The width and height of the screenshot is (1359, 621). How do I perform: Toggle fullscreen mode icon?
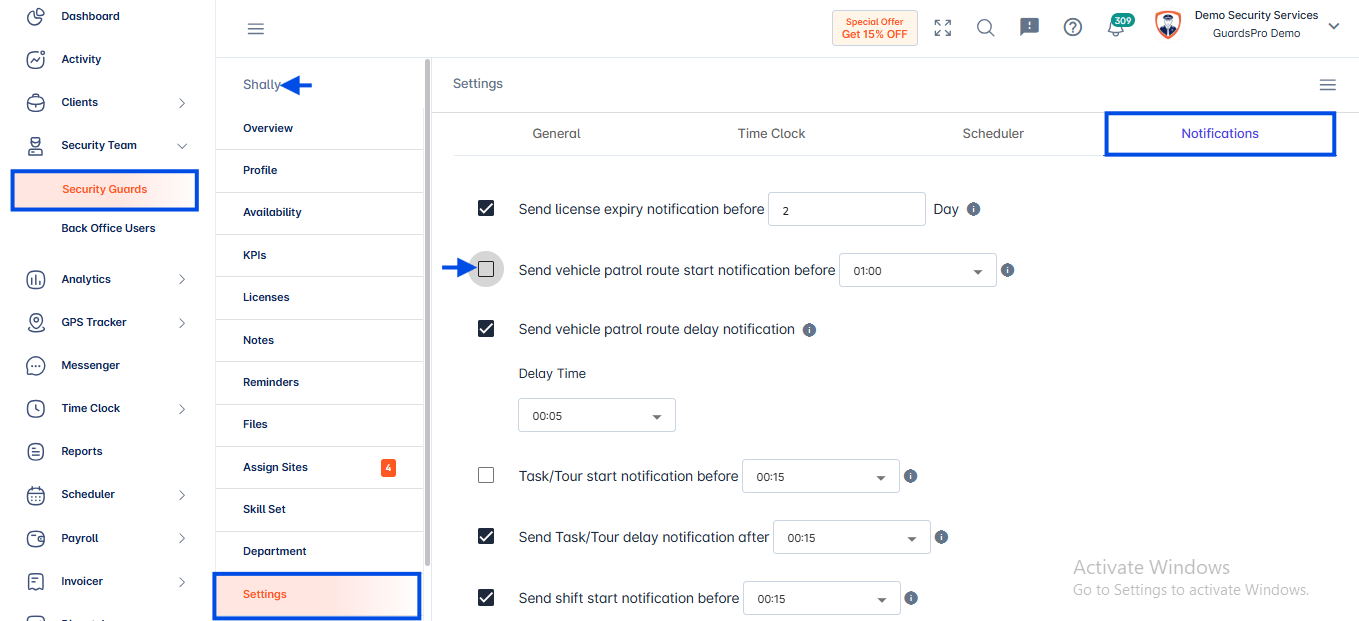point(943,28)
